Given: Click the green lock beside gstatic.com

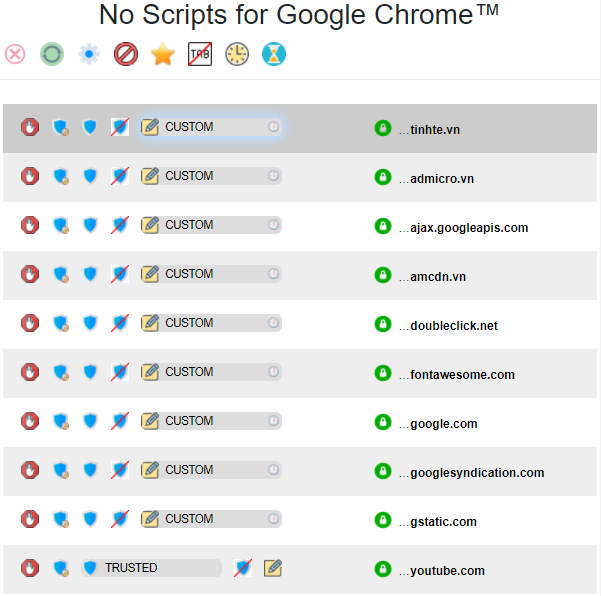Looking at the screenshot, I should pos(382,520).
